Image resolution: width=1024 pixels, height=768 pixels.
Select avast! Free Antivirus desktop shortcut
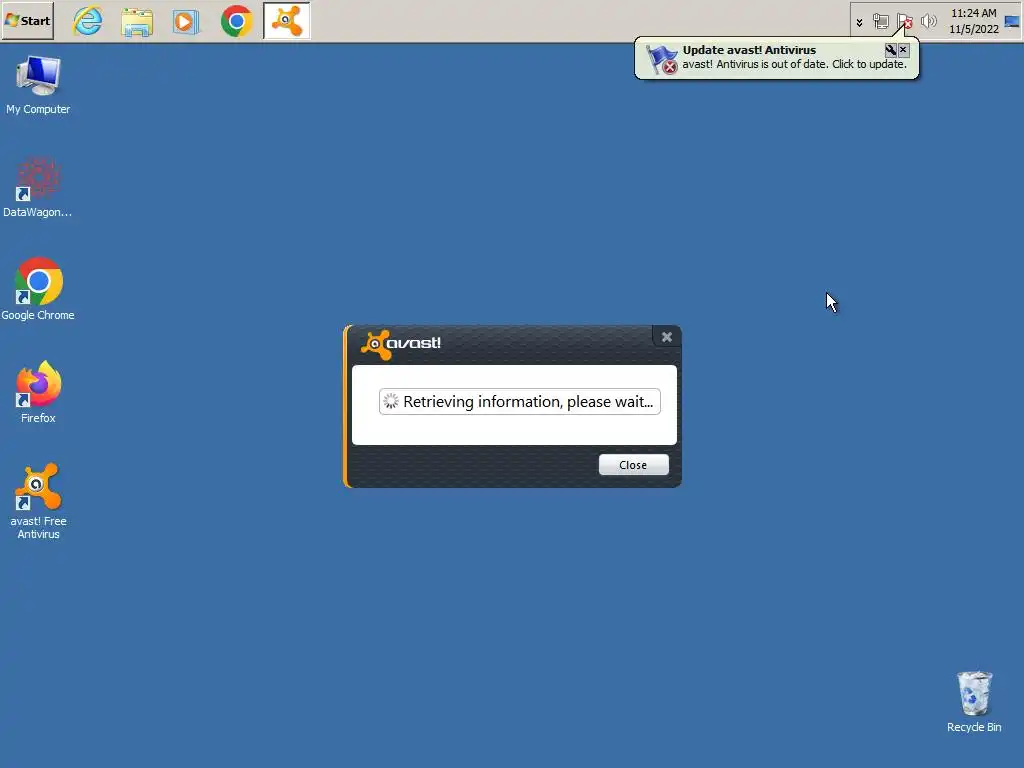pos(38,502)
